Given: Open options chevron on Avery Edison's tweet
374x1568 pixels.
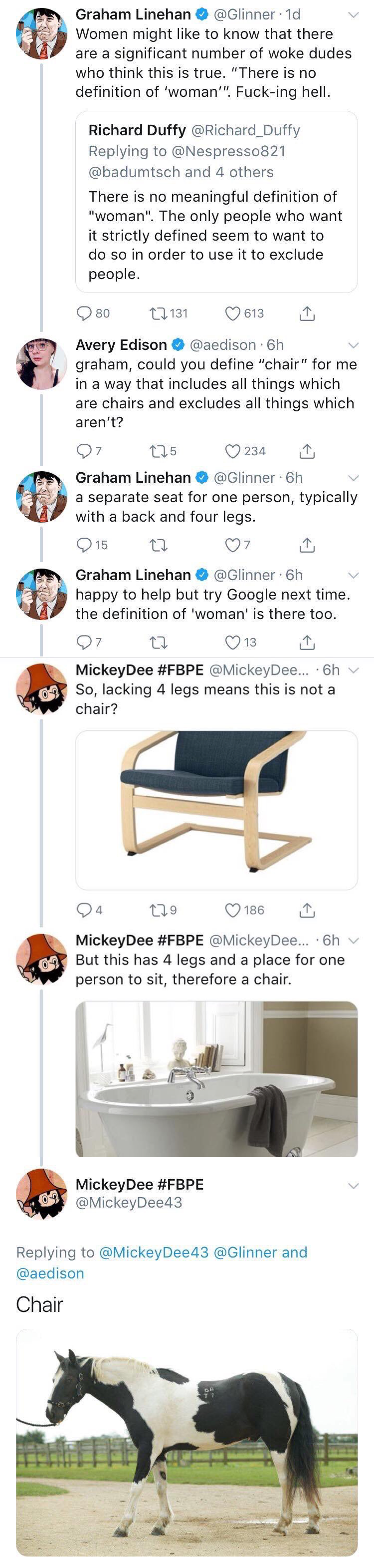Looking at the screenshot, I should click(353, 346).
